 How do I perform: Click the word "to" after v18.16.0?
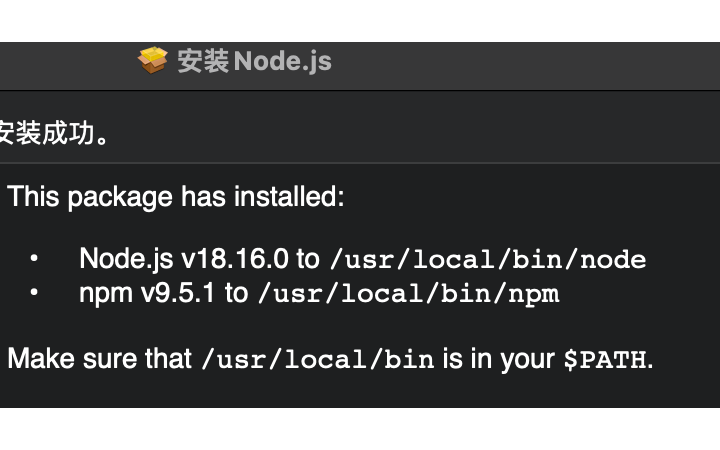point(308,259)
